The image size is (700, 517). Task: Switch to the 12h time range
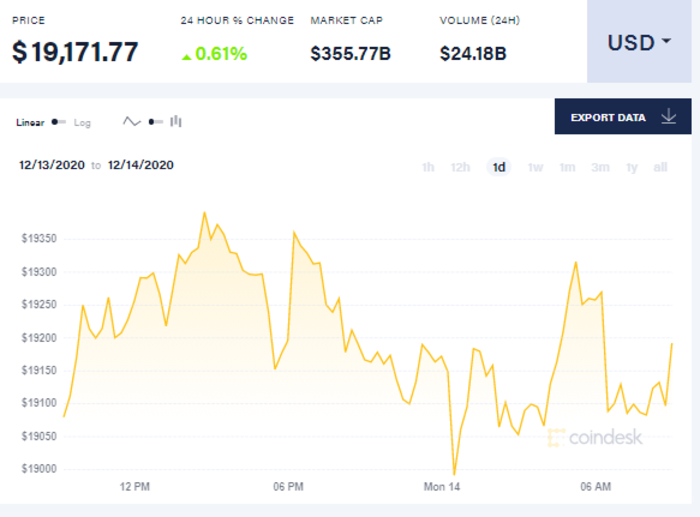tap(460, 167)
